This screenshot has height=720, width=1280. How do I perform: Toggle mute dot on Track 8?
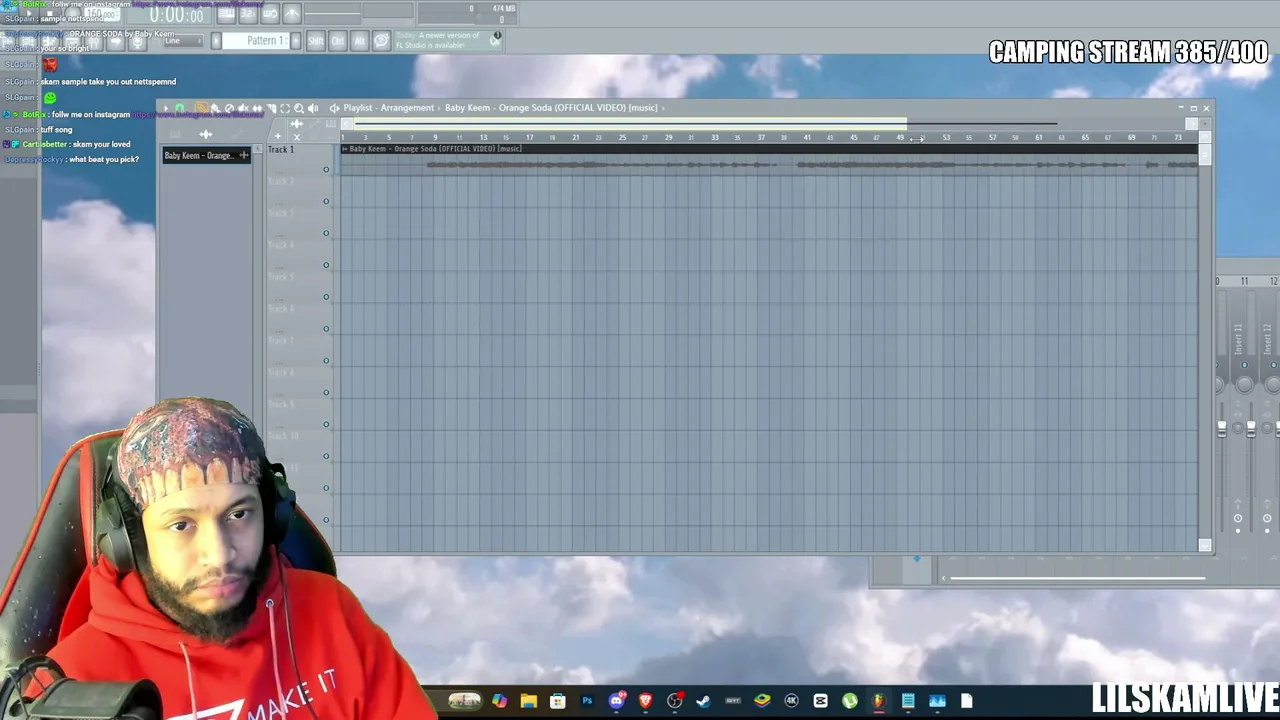tap(326, 393)
